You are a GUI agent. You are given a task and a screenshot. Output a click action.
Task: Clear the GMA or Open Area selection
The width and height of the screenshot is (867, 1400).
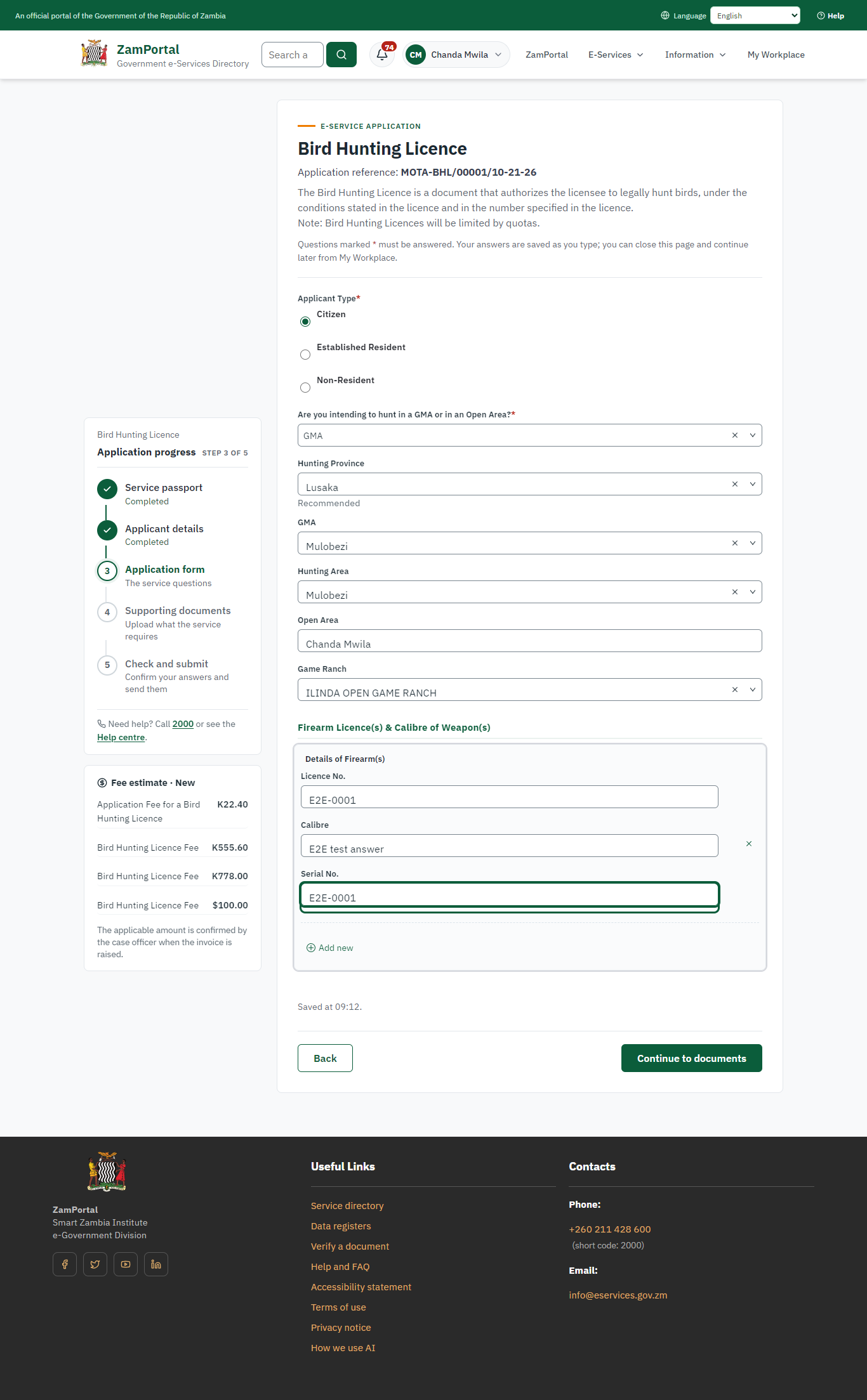735,435
